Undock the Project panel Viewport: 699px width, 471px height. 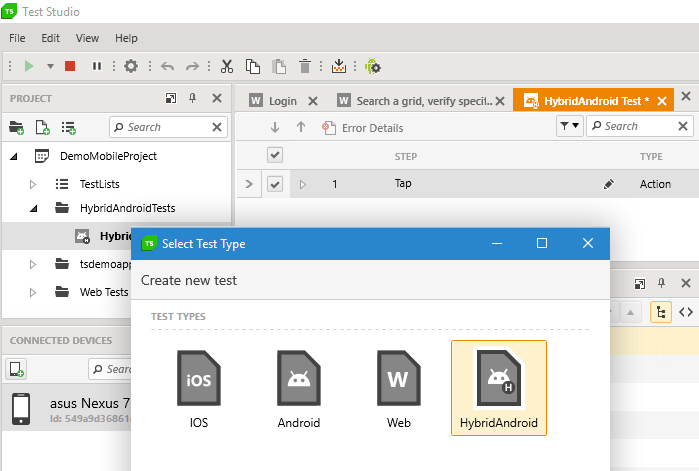pyautogui.click(x=171, y=98)
